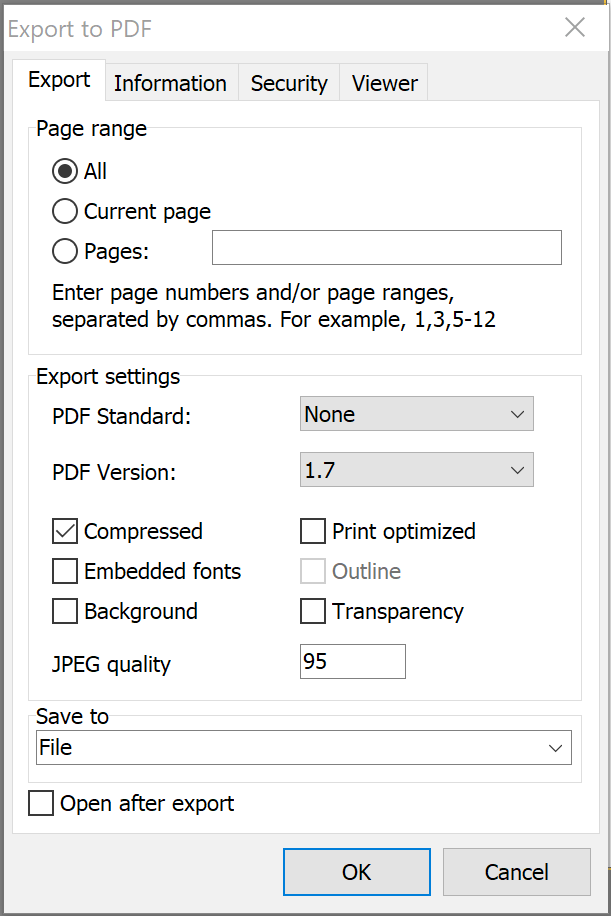611x916 pixels.
Task: Switch to the Information tab
Action: tap(170, 84)
